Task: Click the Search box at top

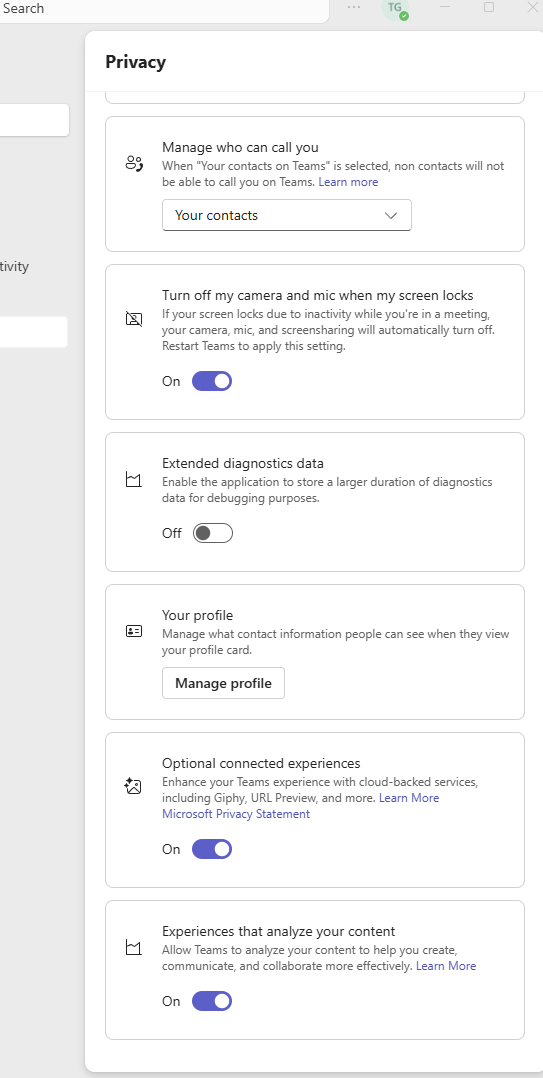Action: 165,10
